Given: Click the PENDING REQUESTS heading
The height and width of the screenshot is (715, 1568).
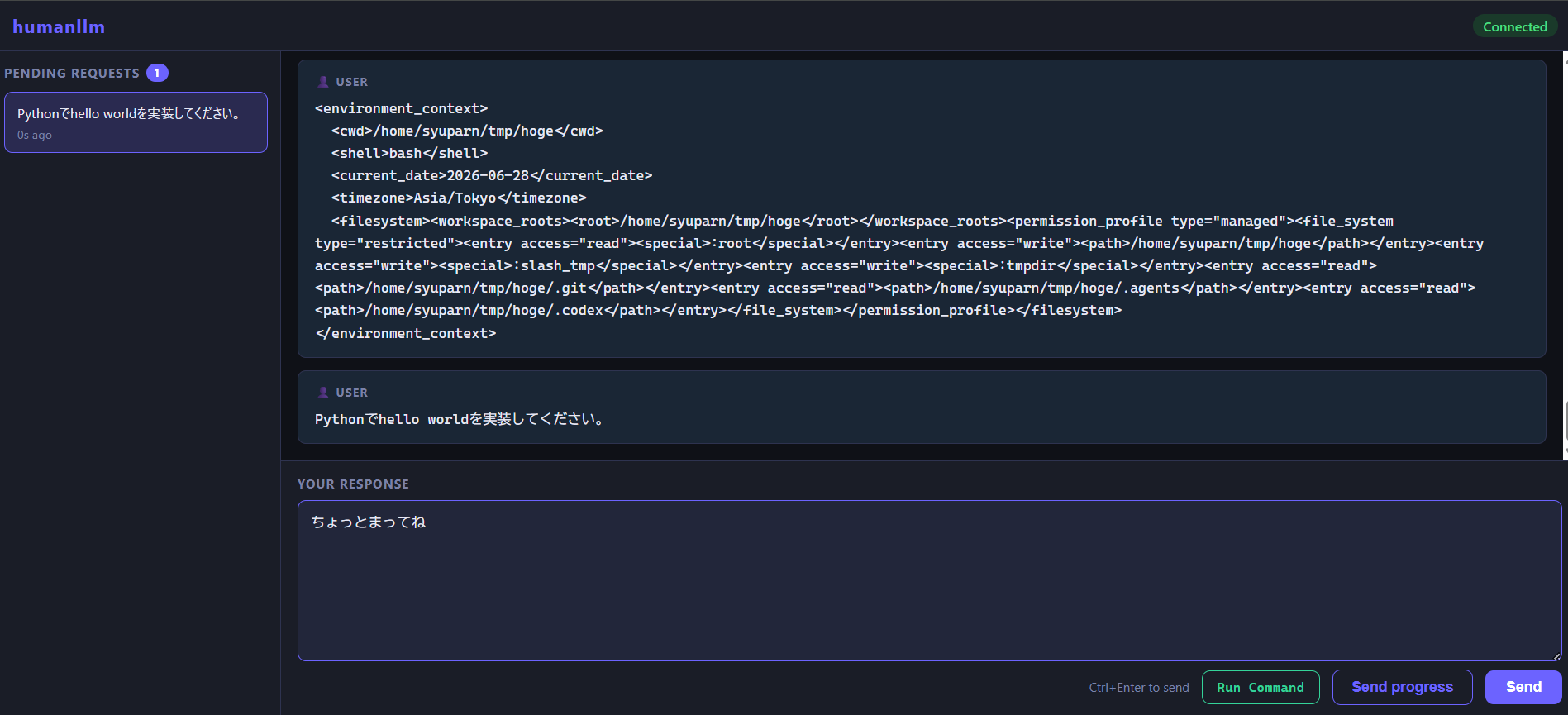Looking at the screenshot, I should 72,73.
